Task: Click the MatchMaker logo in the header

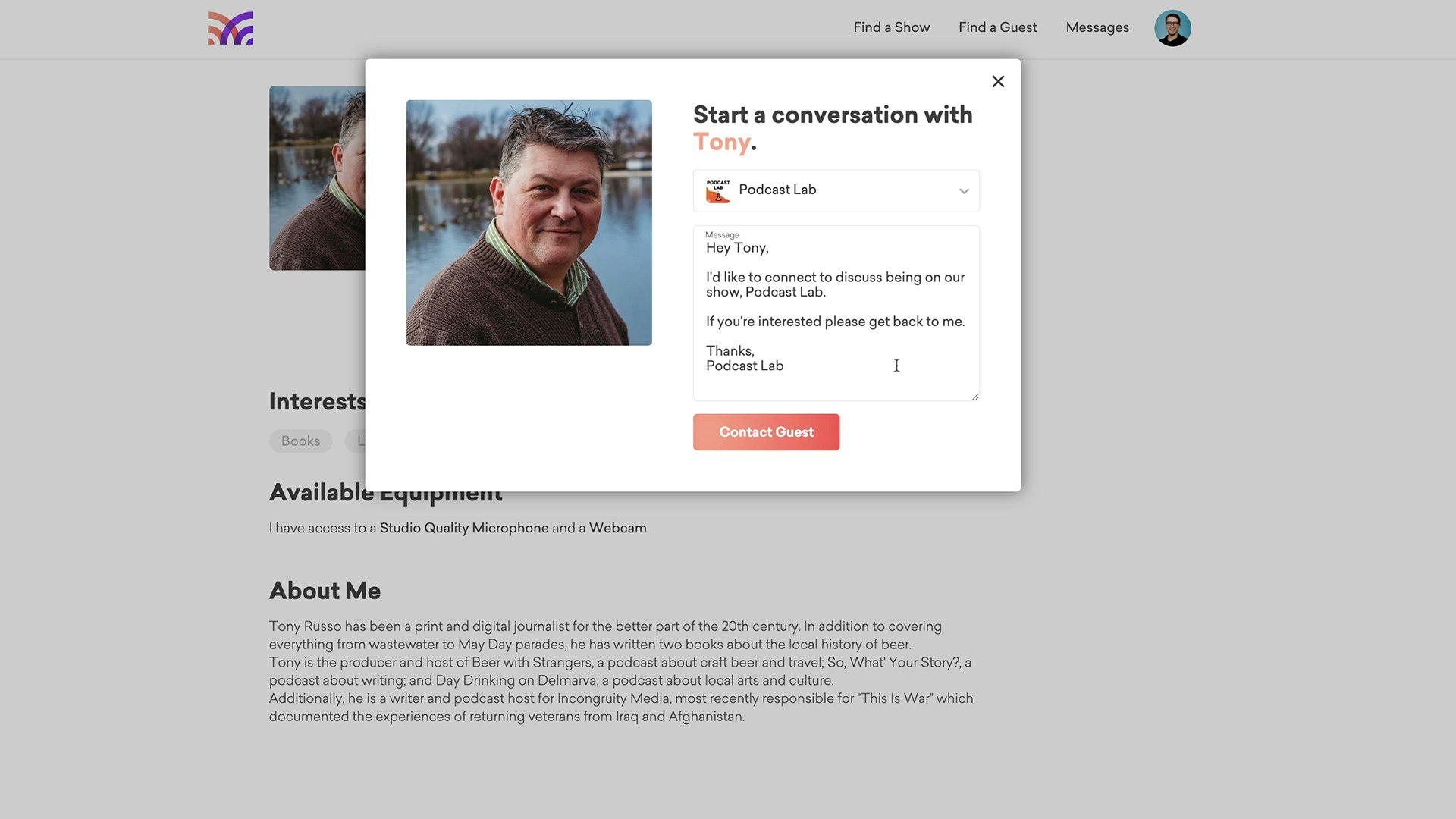Action: click(230, 28)
